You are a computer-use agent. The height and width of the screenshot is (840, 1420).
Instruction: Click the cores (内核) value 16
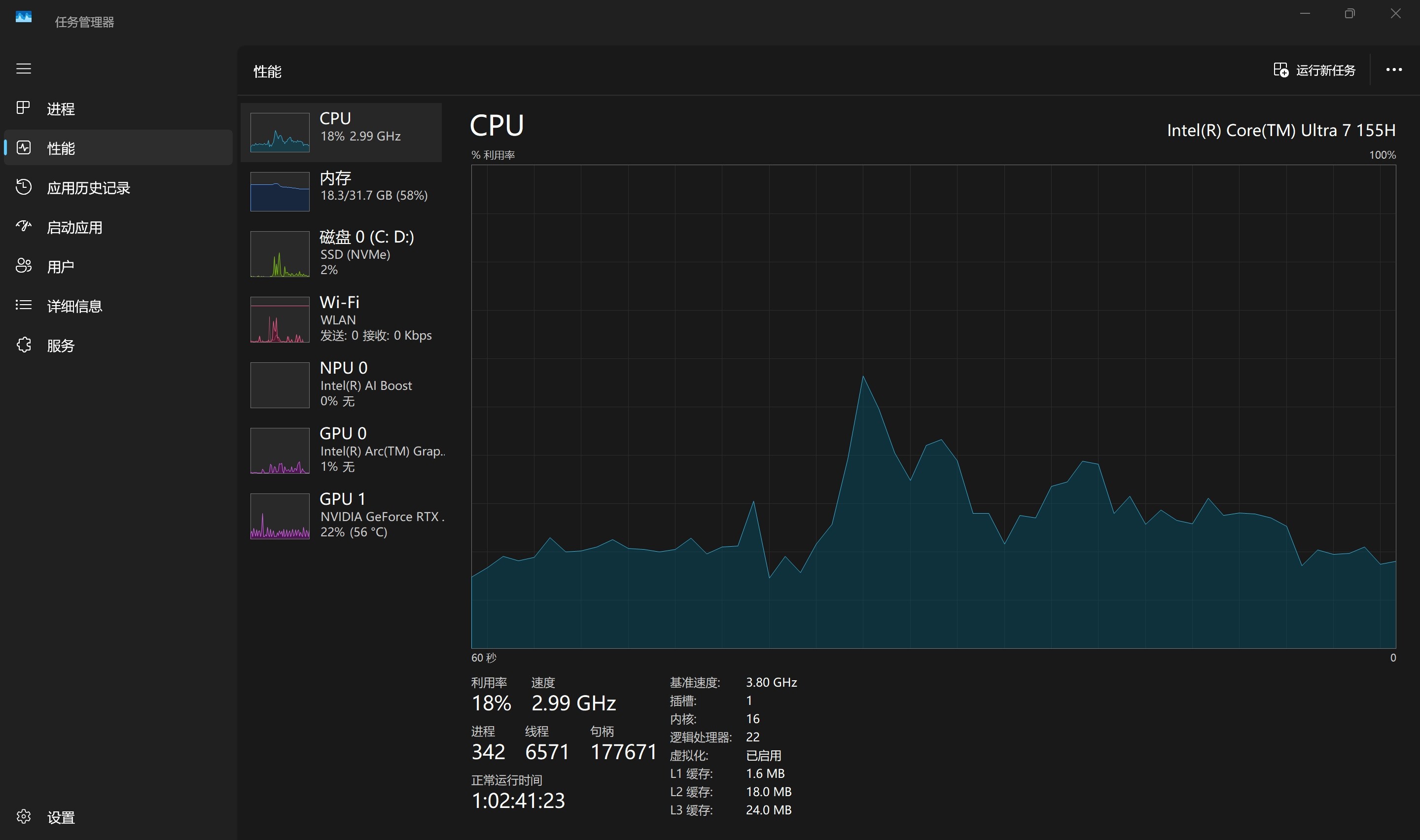click(753, 718)
